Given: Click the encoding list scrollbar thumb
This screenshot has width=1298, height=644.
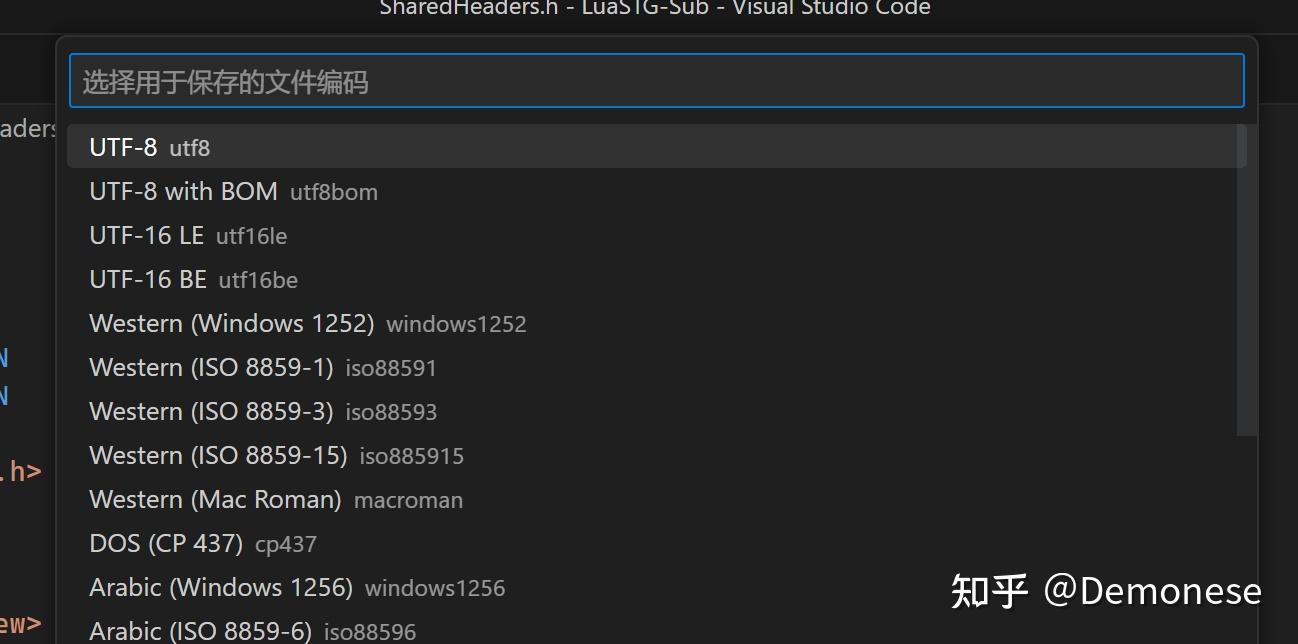Looking at the screenshot, I should 1247,280.
